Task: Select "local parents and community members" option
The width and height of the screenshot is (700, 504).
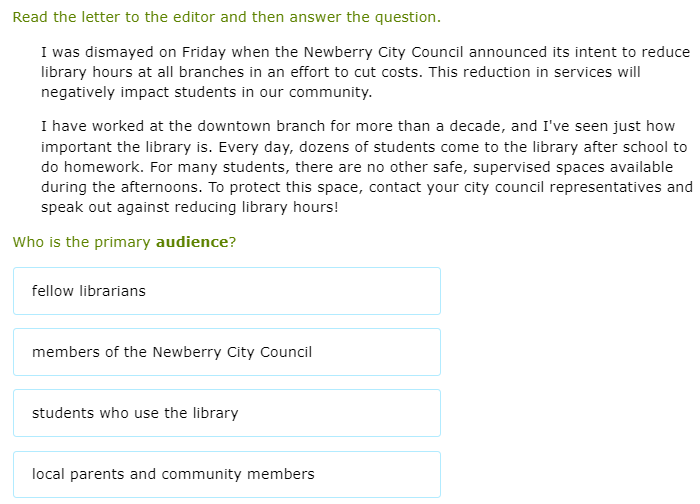Action: pos(226,474)
